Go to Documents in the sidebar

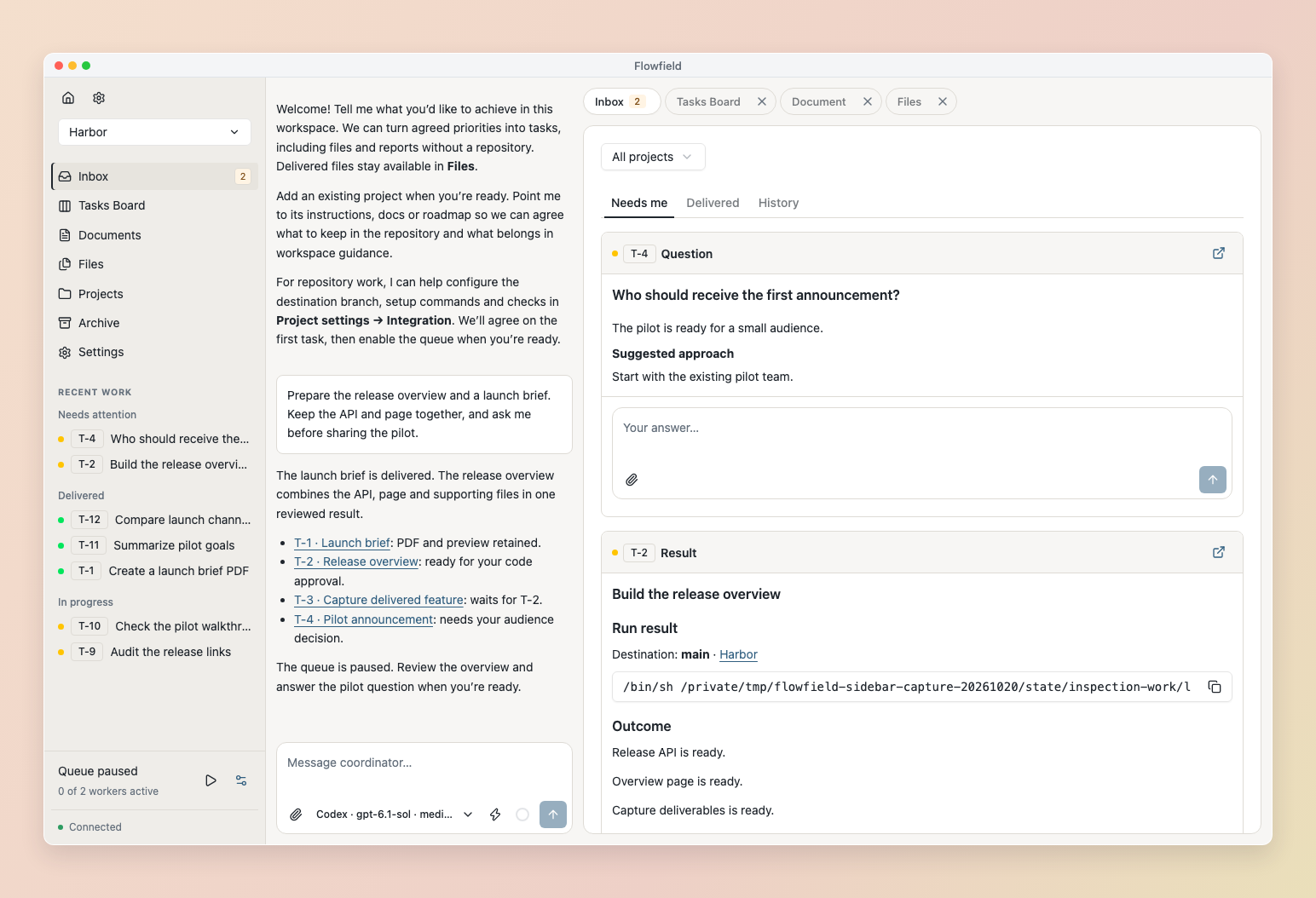tap(154, 235)
